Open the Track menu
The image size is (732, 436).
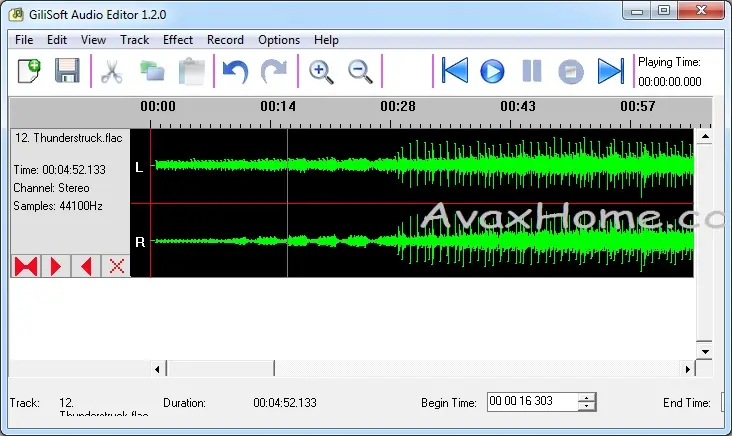134,40
